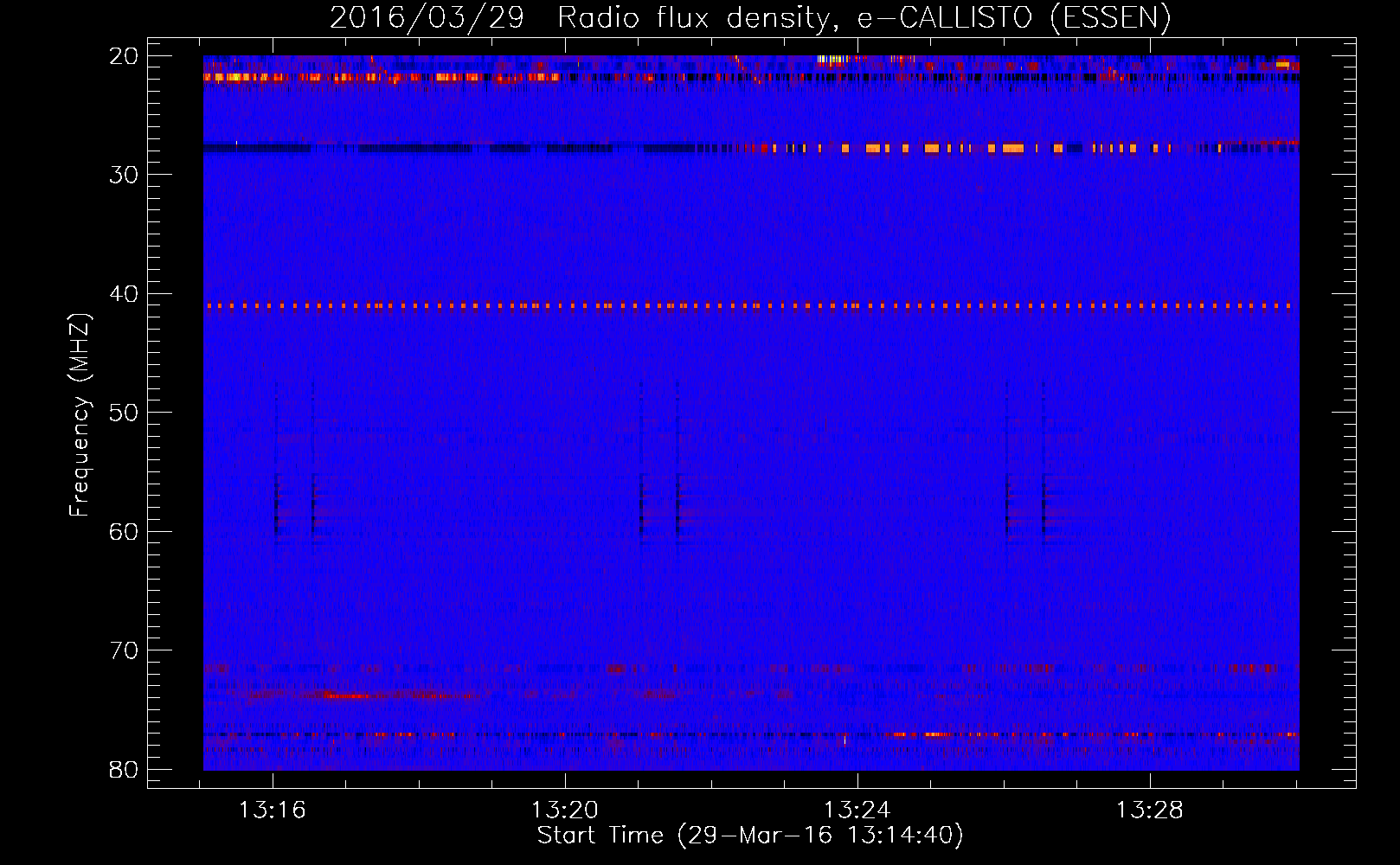1400x865 pixels.
Task: Select the 13:28 time tick label
Action: tap(1150, 811)
